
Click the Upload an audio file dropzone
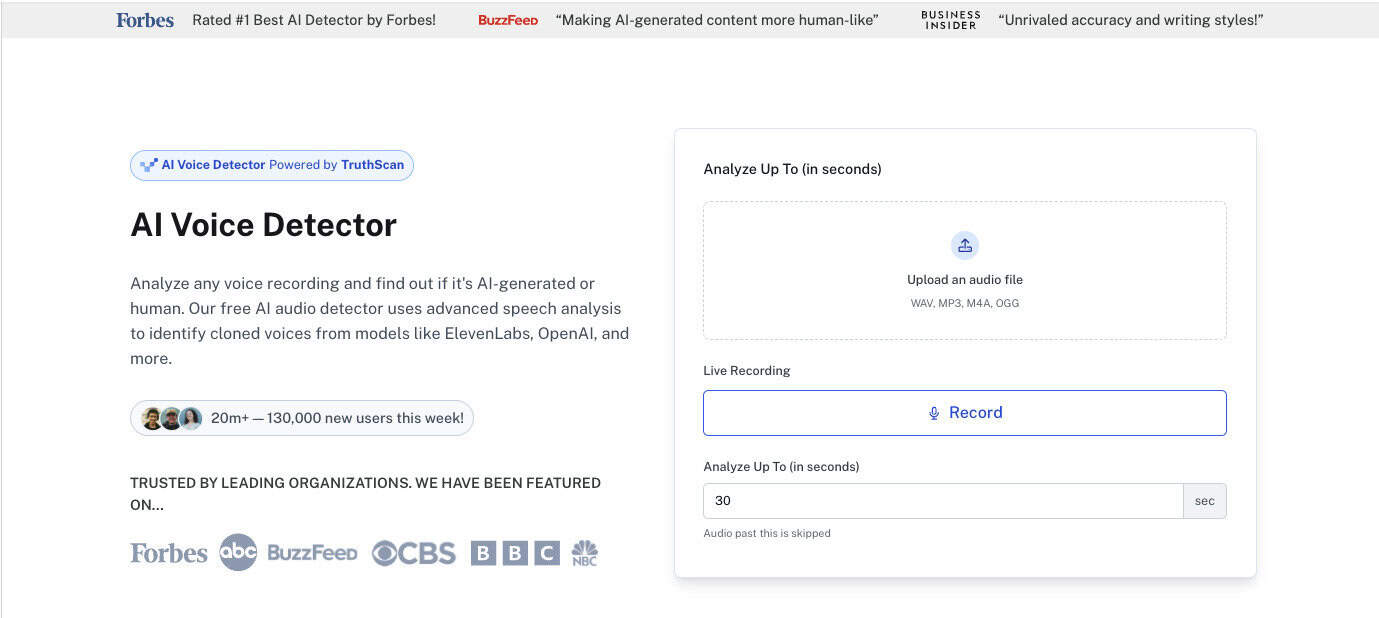coord(964,271)
